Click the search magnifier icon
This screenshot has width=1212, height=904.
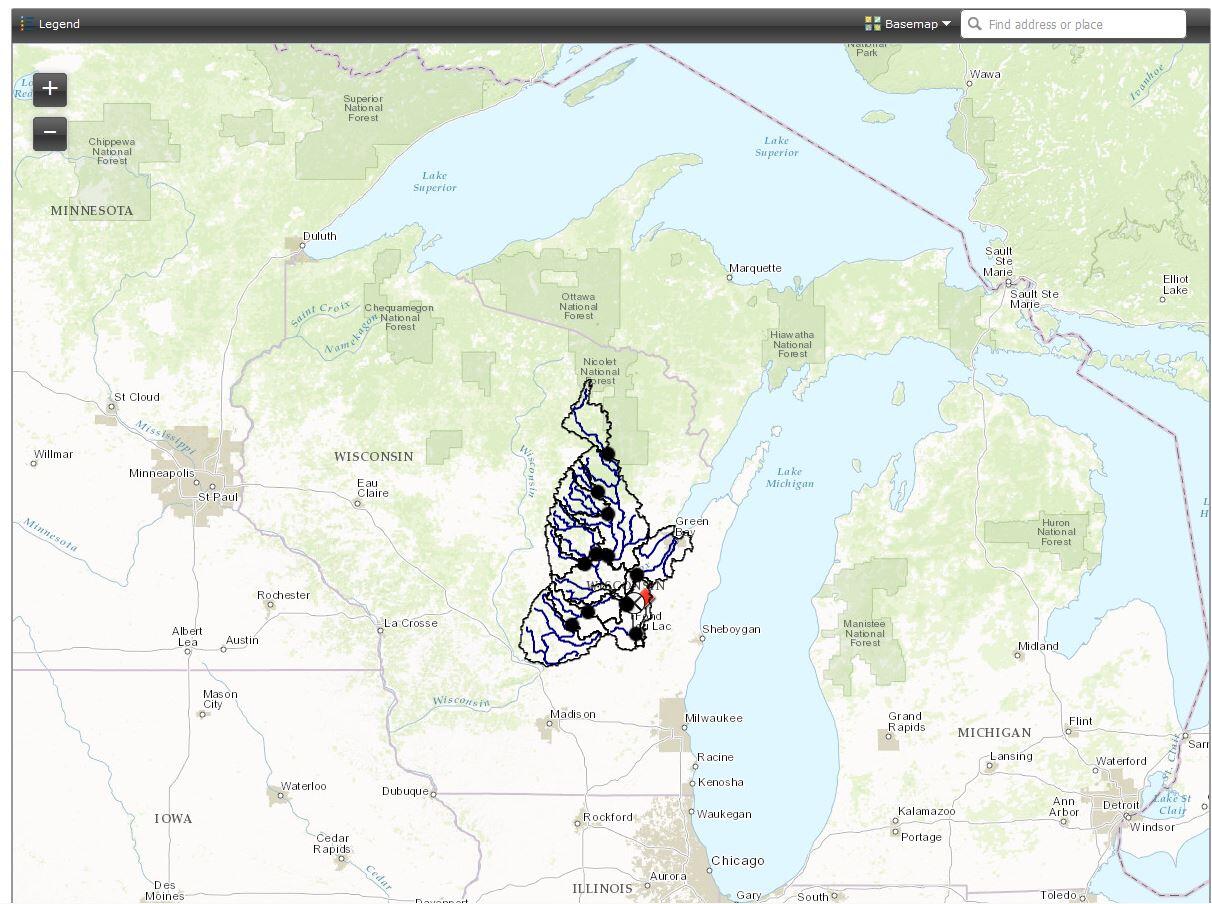point(975,24)
